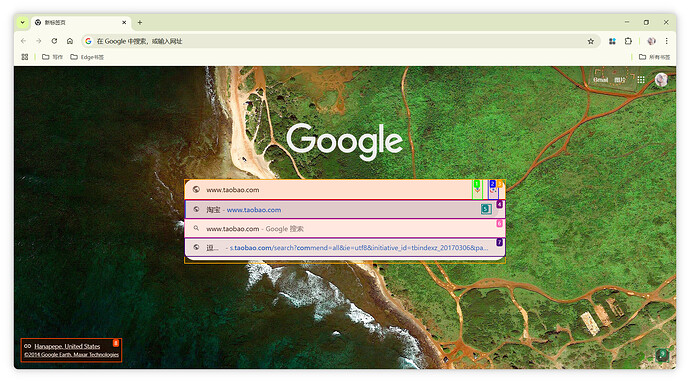690x382 pixels.
Task: Open the extensions puzzle-piece menu
Action: pos(628,41)
